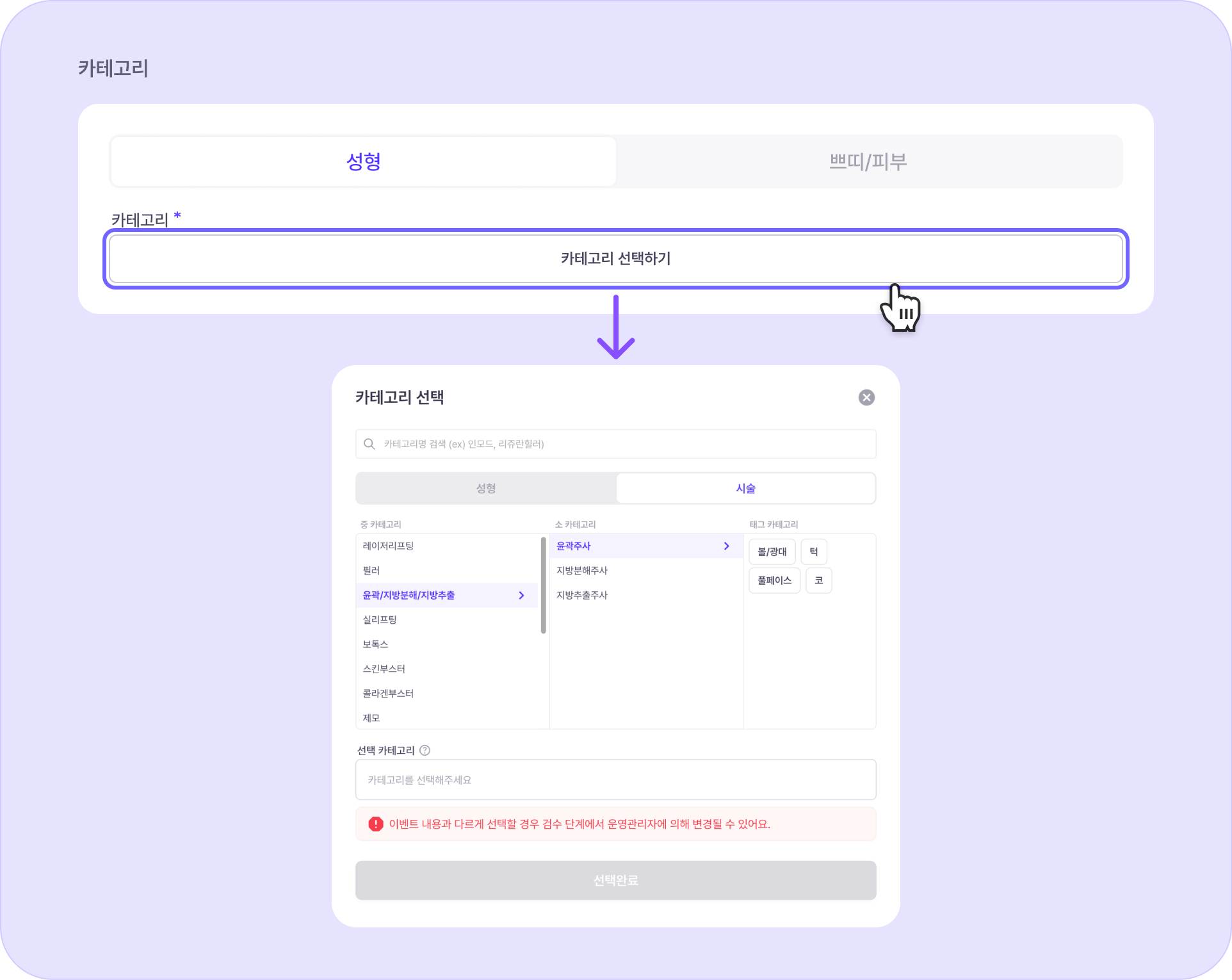Expand the 윤곽/지방분해/지방추출 chevron arrow
The image size is (1232, 980).
521,595
